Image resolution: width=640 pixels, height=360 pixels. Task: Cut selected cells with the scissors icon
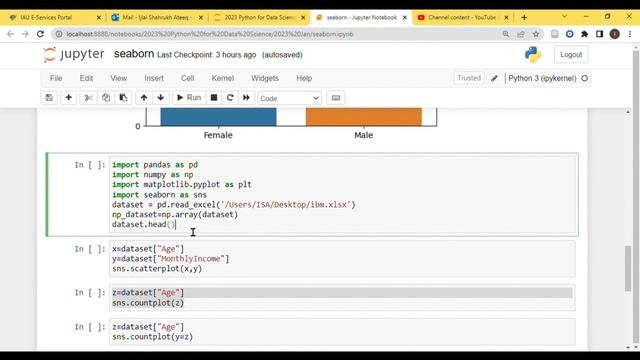tap(89, 98)
